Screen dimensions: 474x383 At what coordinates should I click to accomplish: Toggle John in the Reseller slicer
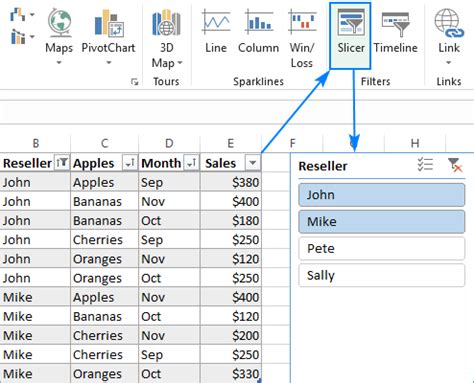click(382, 195)
